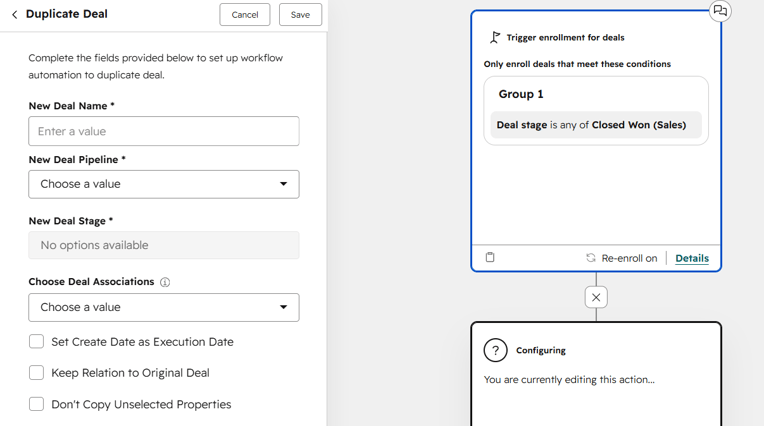The width and height of the screenshot is (764, 426).
Task: Open the Choose Deal Associations dropdown
Action: click(164, 308)
